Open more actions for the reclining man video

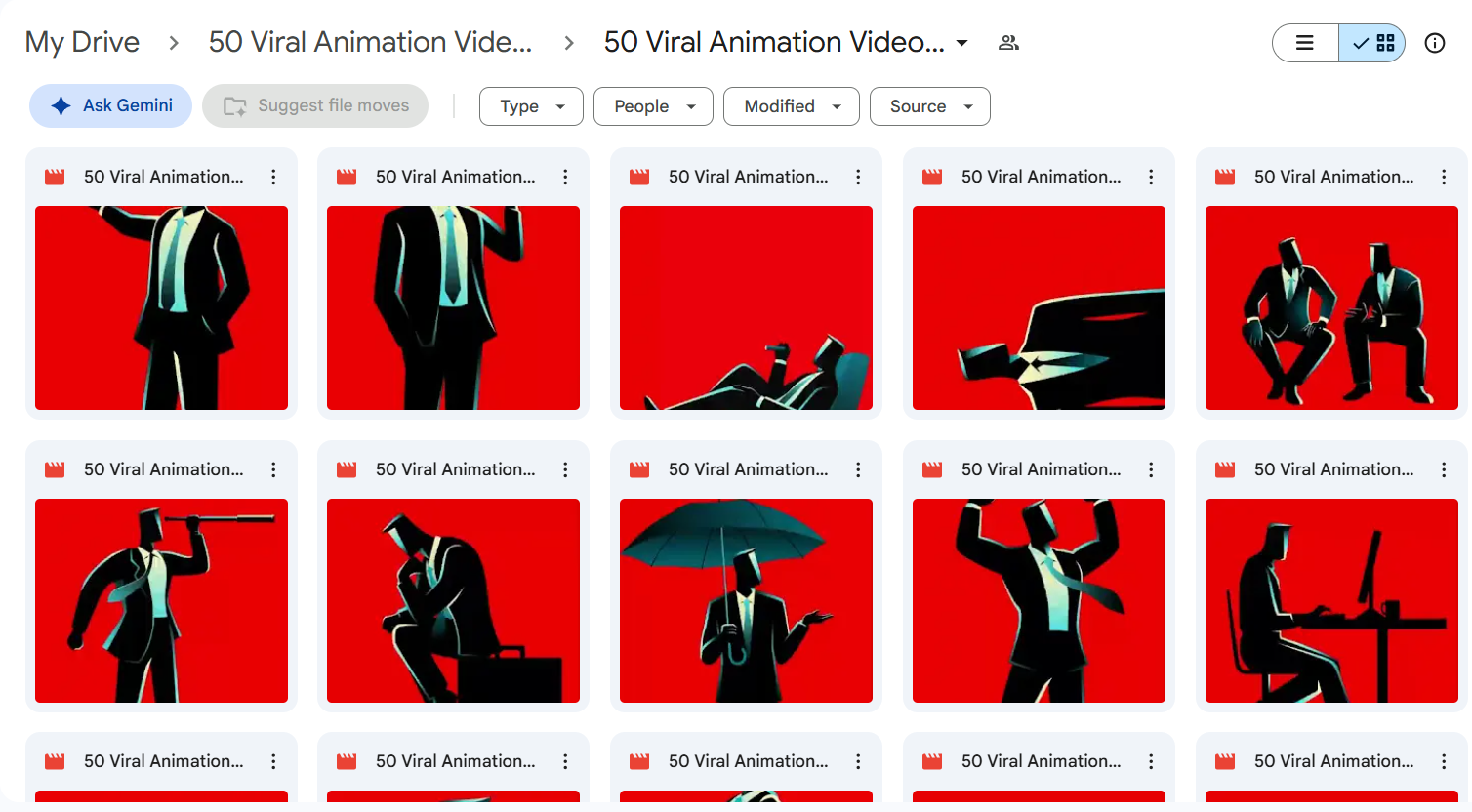pos(858,177)
